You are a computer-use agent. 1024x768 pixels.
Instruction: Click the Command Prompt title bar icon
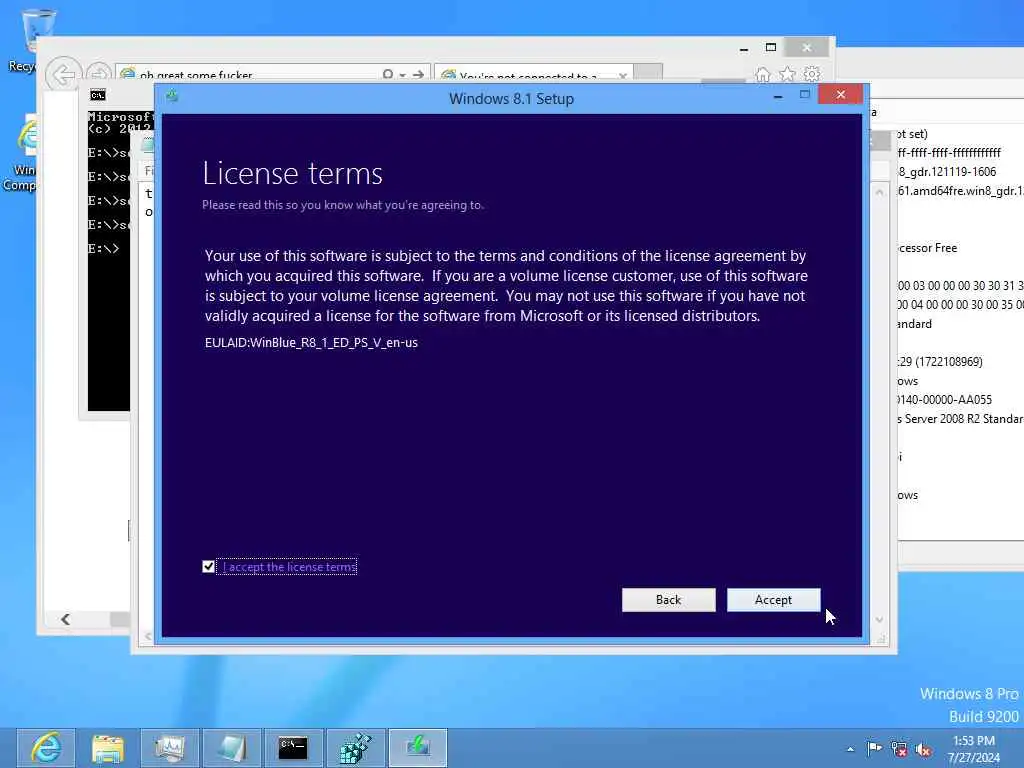click(98, 95)
